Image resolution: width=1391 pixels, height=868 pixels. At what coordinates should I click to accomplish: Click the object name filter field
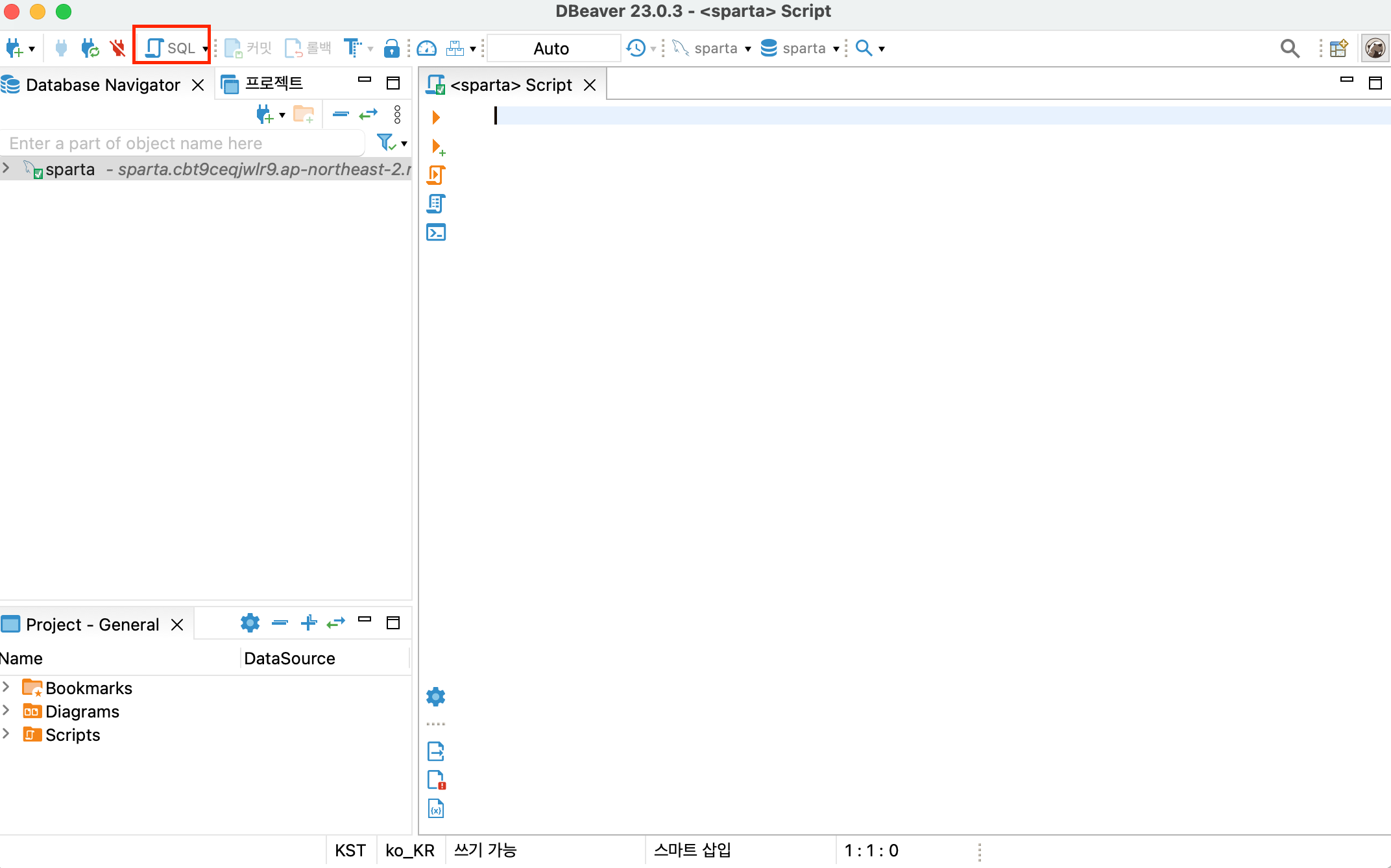(183, 143)
